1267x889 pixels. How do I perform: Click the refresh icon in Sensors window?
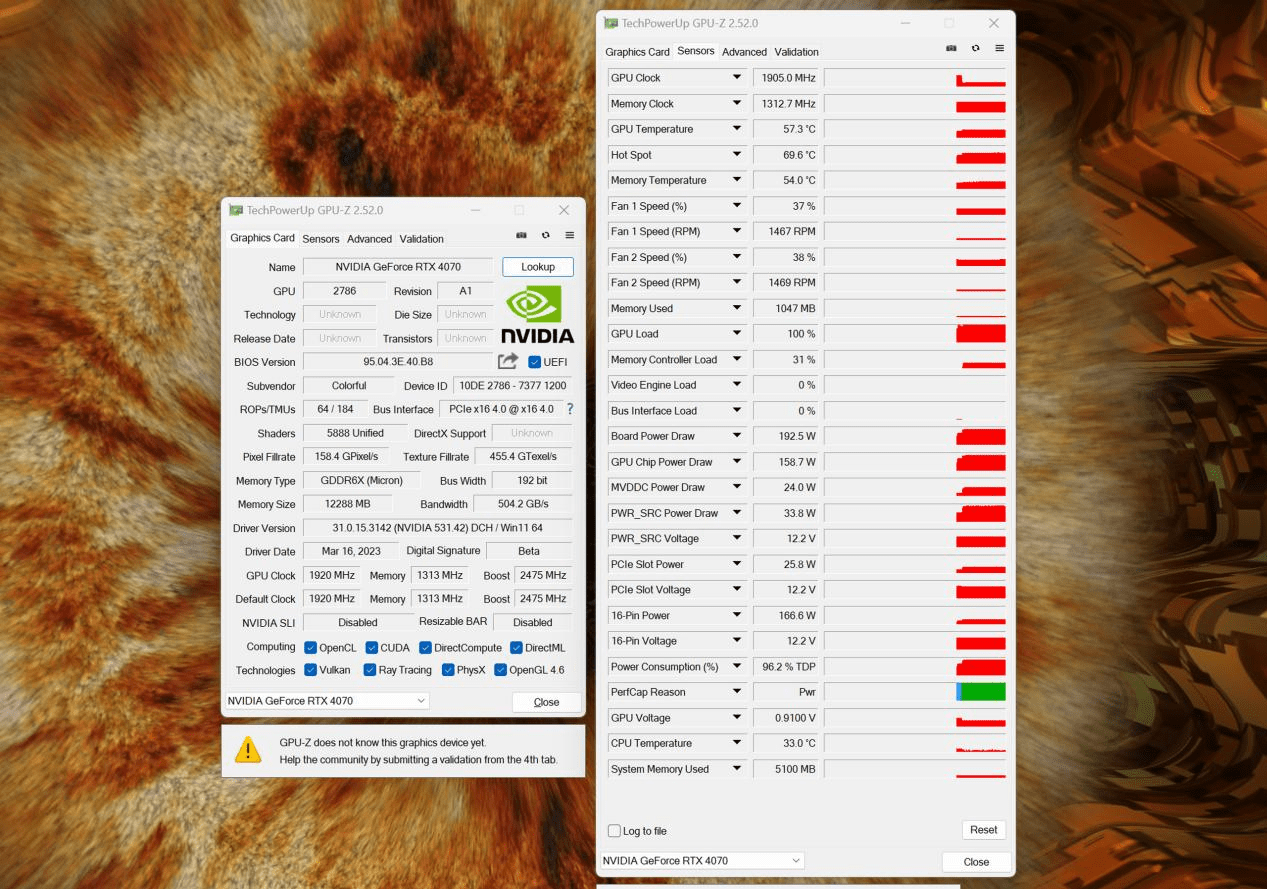click(x=975, y=48)
